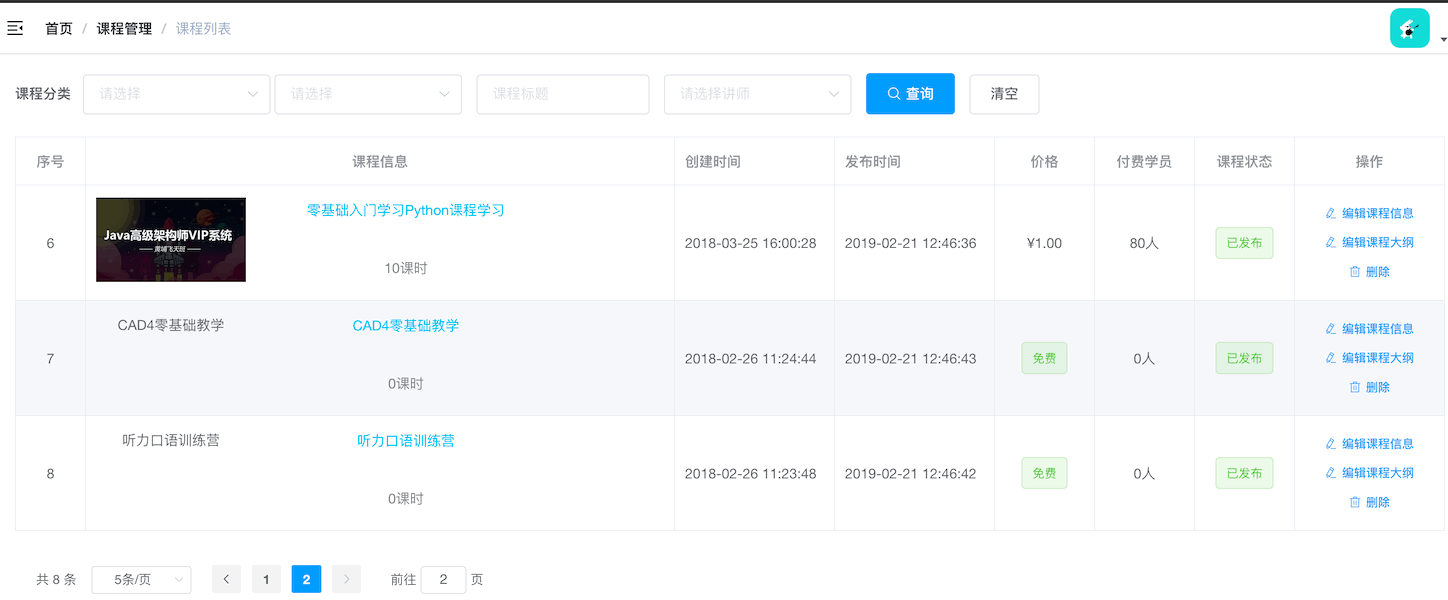Click grey CAD4零基础教学 image placeholder text

point(171,325)
